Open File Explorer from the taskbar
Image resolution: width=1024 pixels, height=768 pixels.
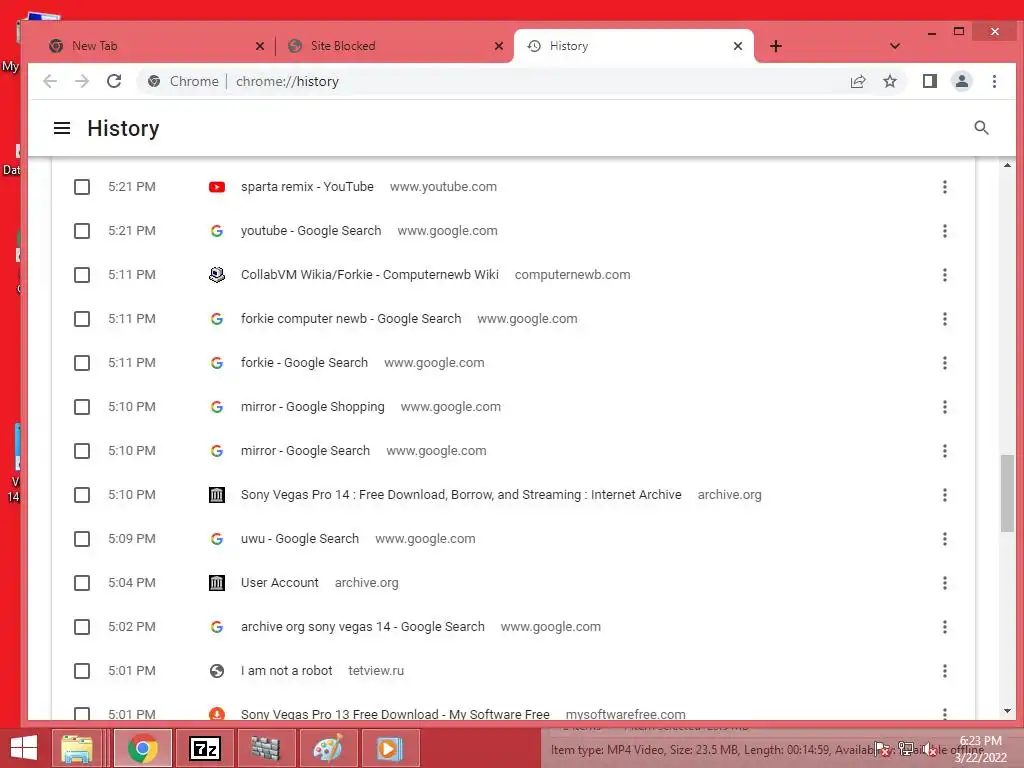76,748
